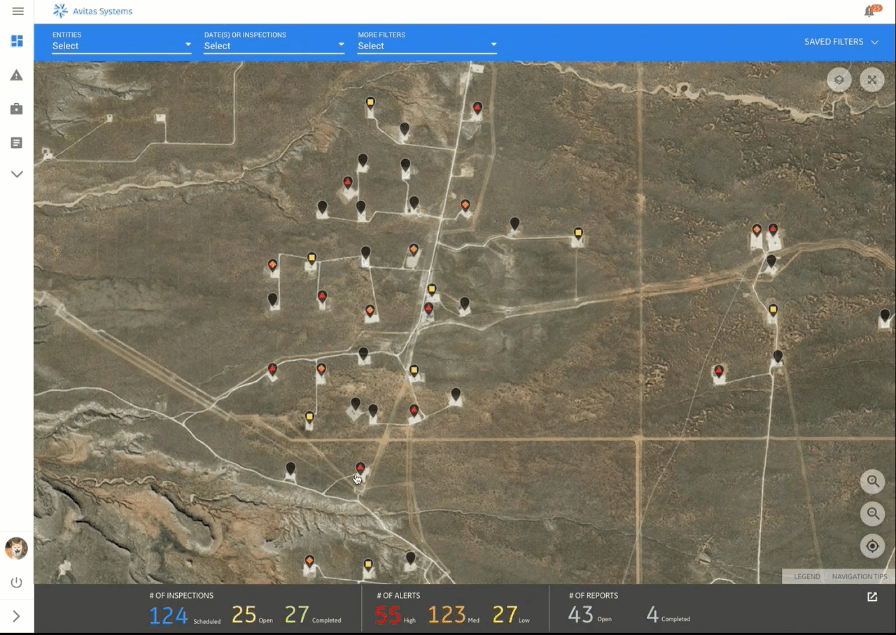Image resolution: width=896 pixels, height=635 pixels.
Task: Click the Avitas Systems logo
Action: 93,11
